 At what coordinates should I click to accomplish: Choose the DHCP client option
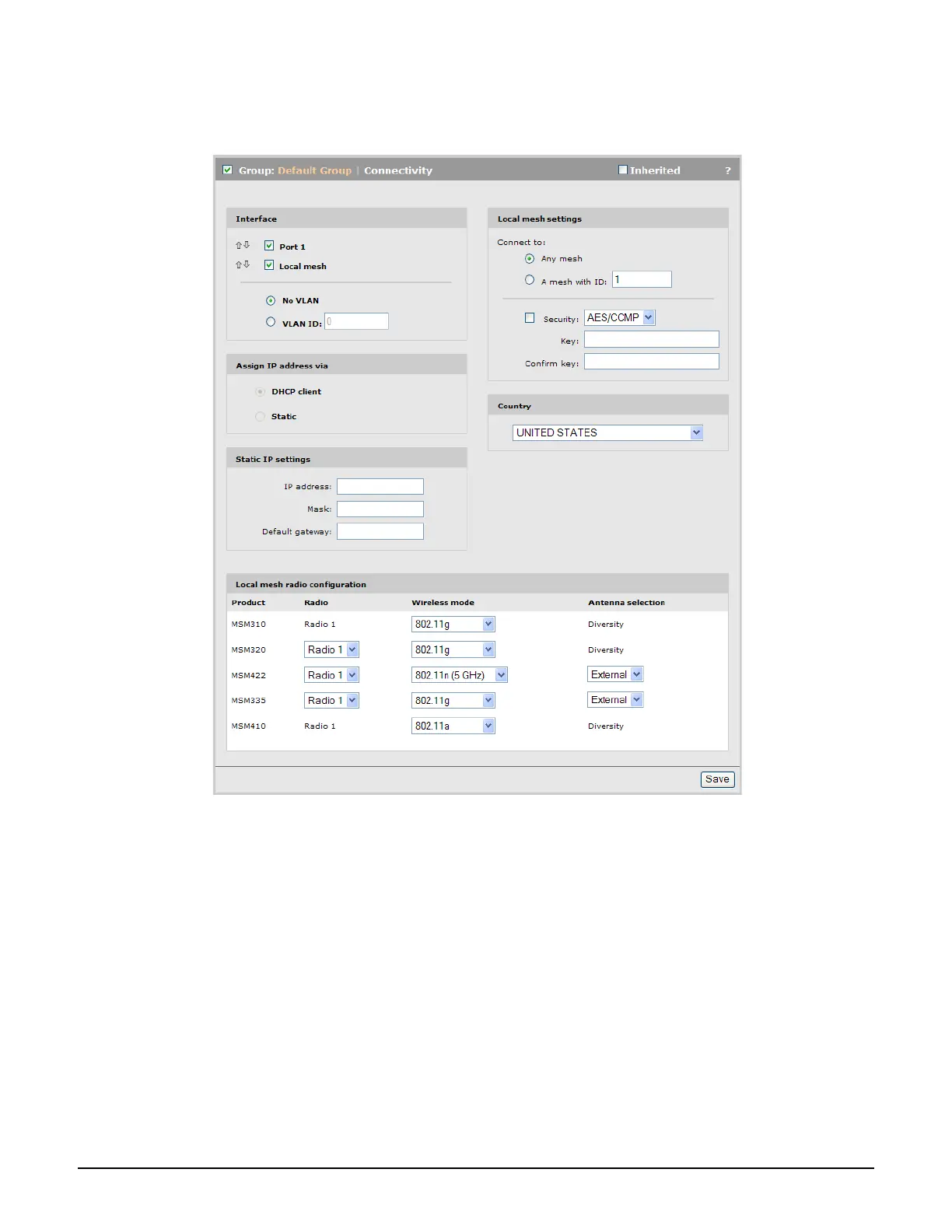click(260, 391)
